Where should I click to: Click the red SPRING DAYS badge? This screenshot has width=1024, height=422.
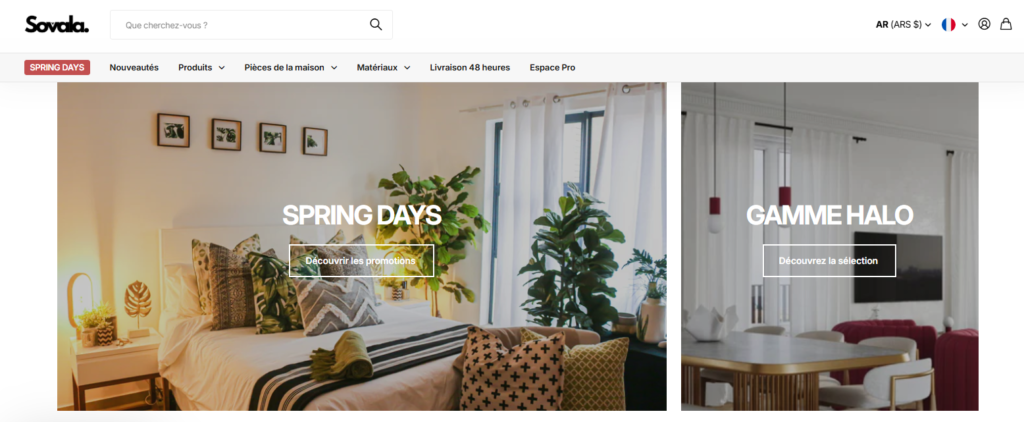pos(57,67)
